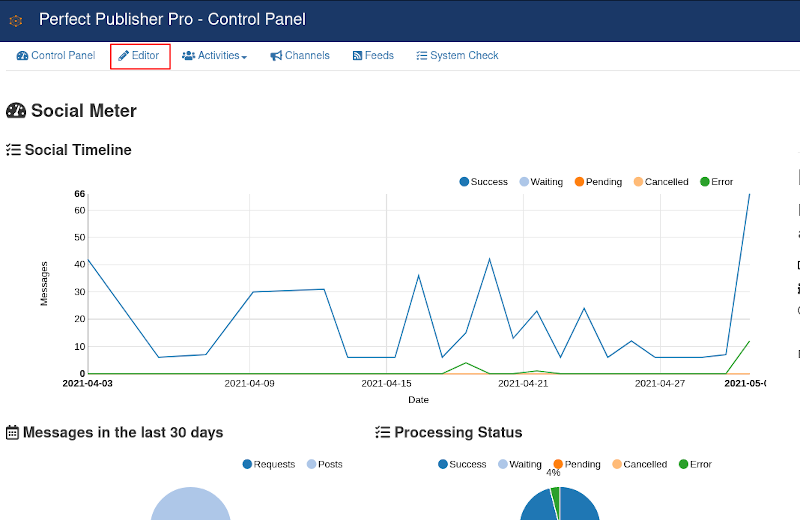Click orange Pending swatch in timeline legend

point(579,182)
